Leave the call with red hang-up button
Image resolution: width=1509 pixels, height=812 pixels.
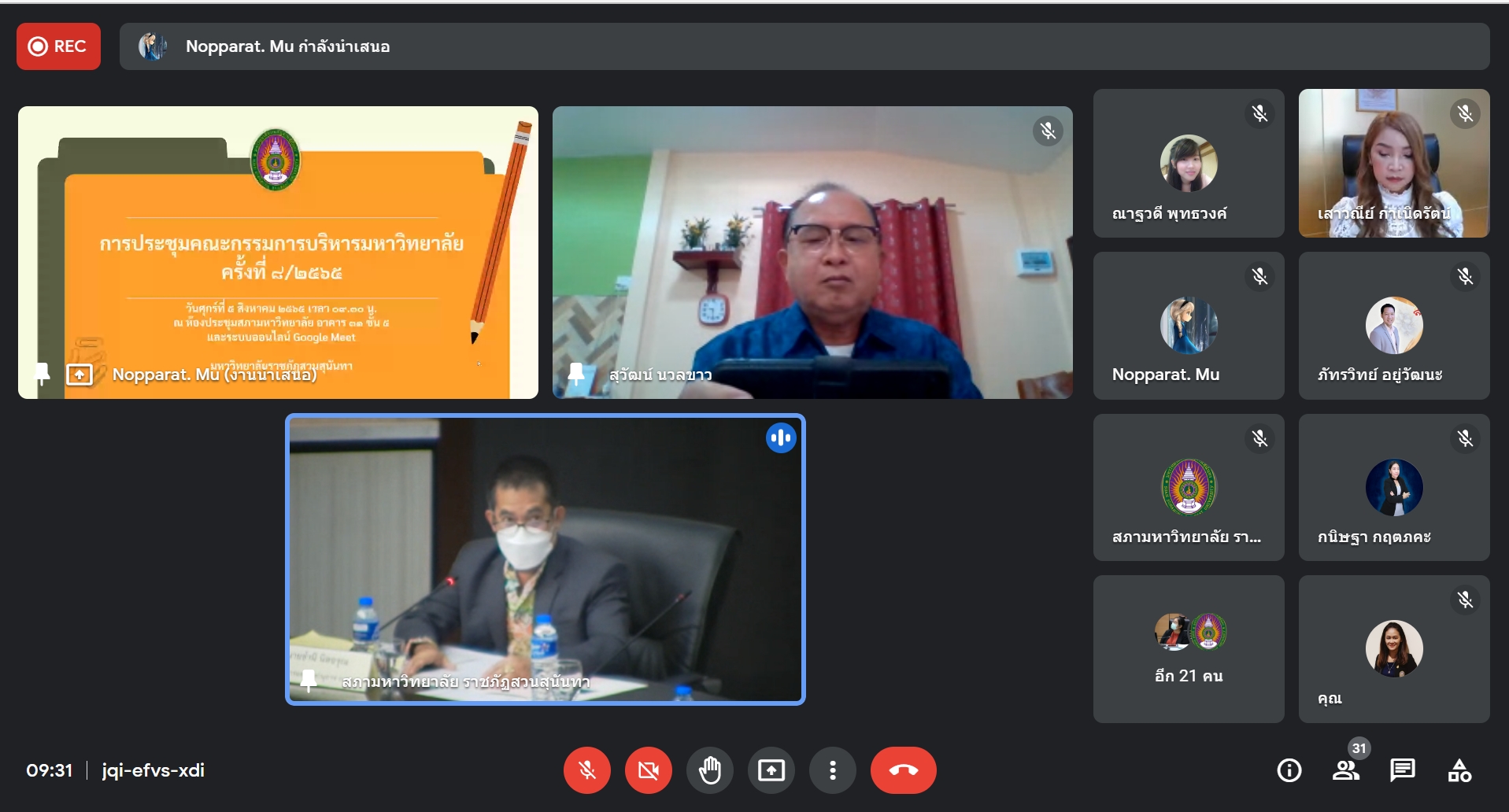tap(903, 770)
